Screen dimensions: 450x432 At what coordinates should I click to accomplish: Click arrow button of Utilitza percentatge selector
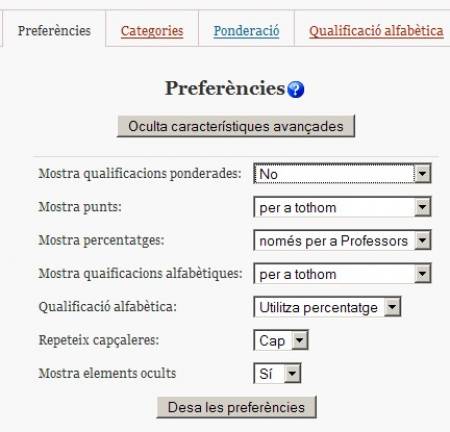coord(392,307)
